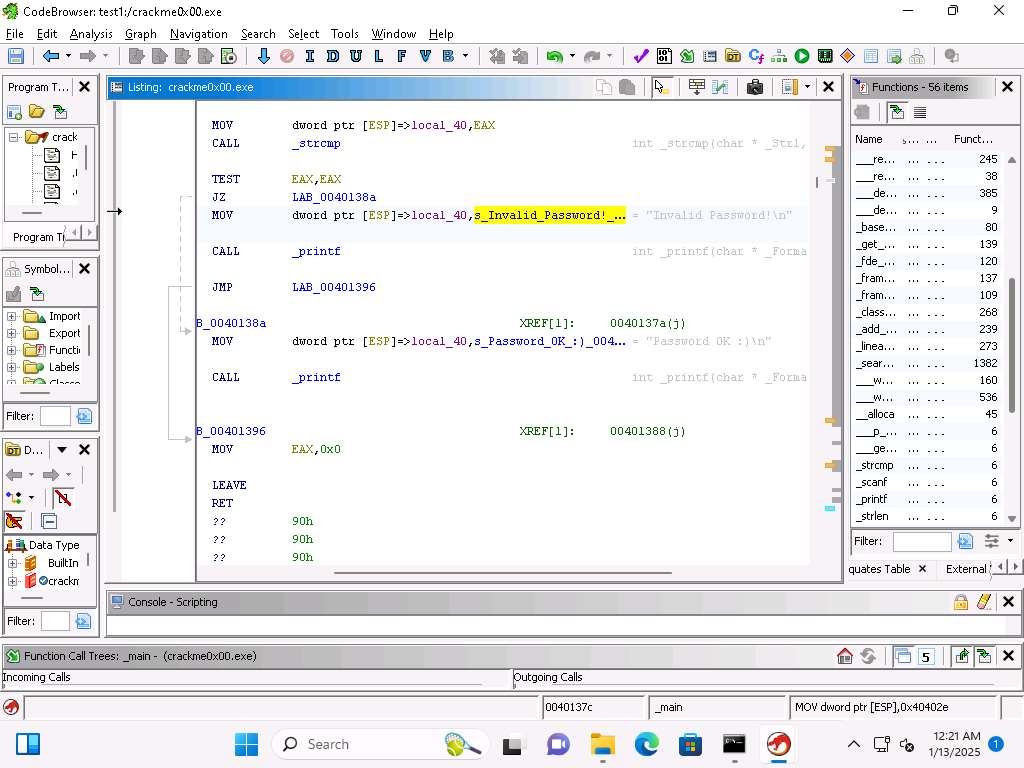Click the Functions panel filter text field
Viewport: 1024px width, 768px height.
tap(921, 541)
